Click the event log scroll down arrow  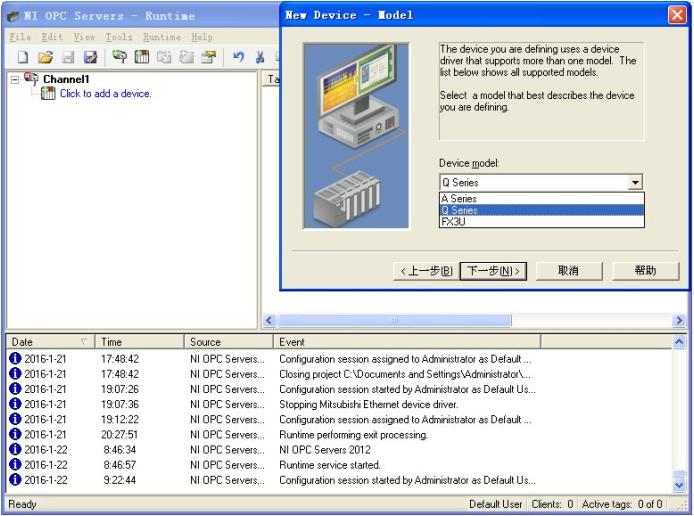[x=679, y=485]
